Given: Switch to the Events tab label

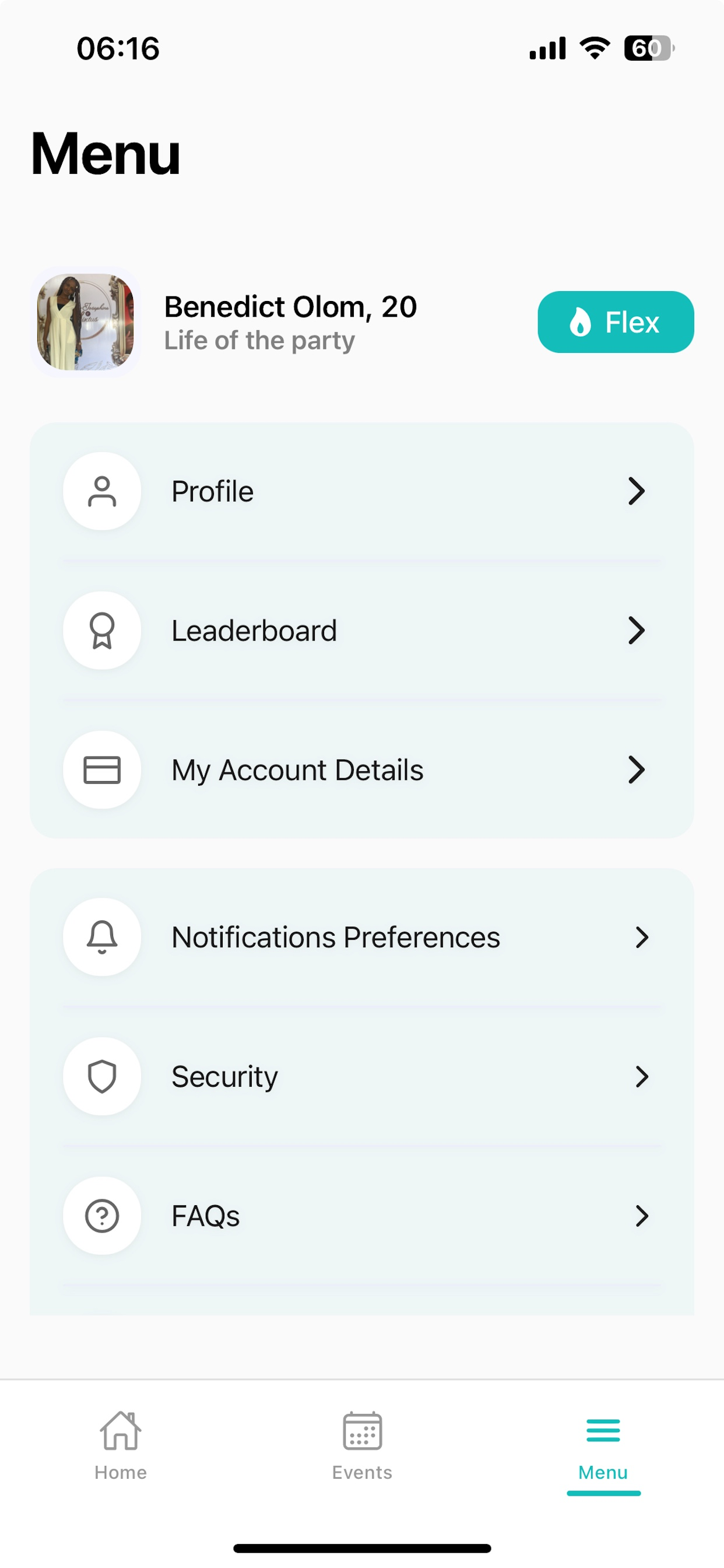Looking at the screenshot, I should click(x=362, y=1472).
